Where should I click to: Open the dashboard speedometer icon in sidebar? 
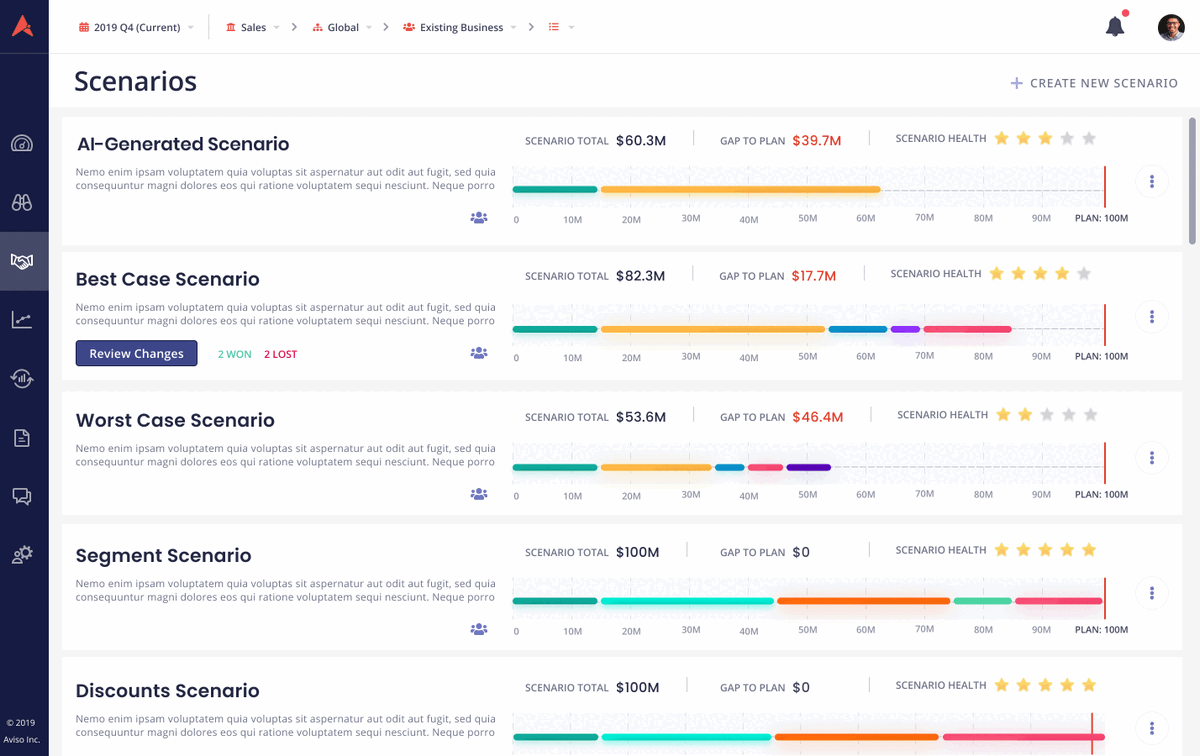point(22,143)
